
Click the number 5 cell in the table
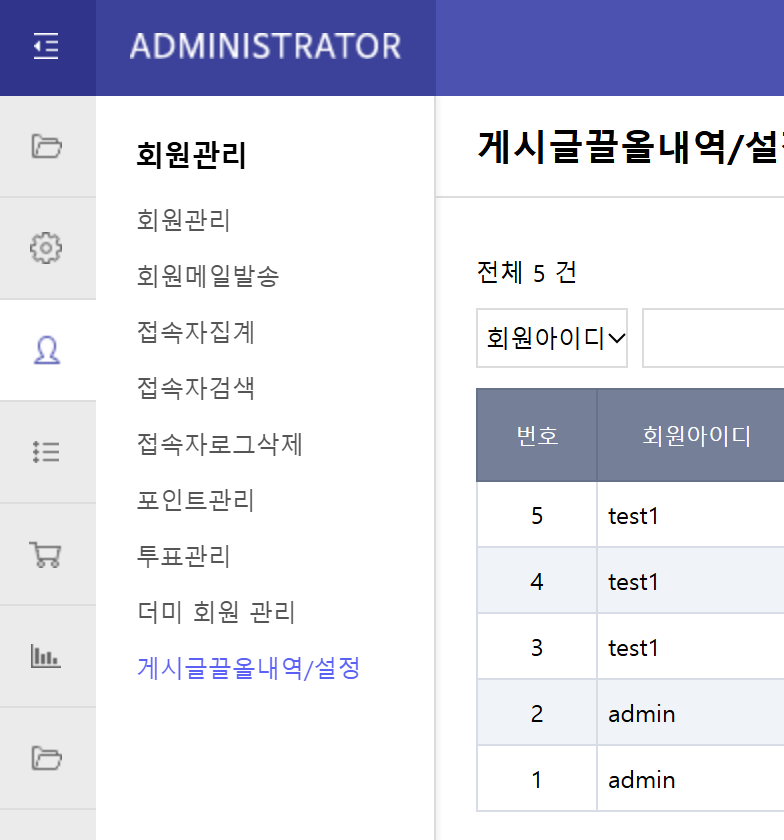tap(537, 515)
